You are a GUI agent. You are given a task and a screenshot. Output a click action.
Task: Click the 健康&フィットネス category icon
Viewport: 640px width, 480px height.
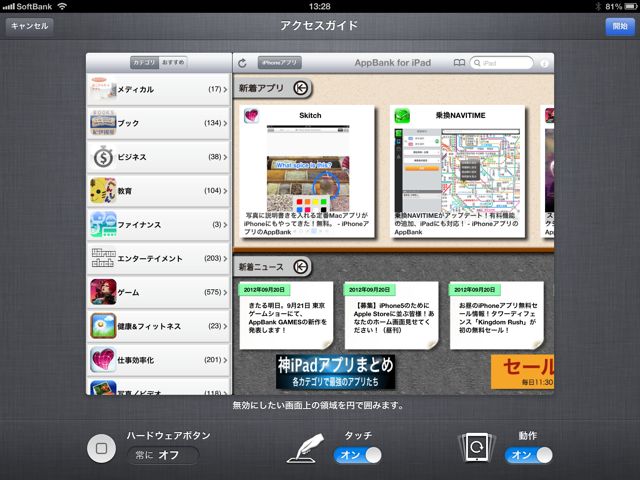103,326
